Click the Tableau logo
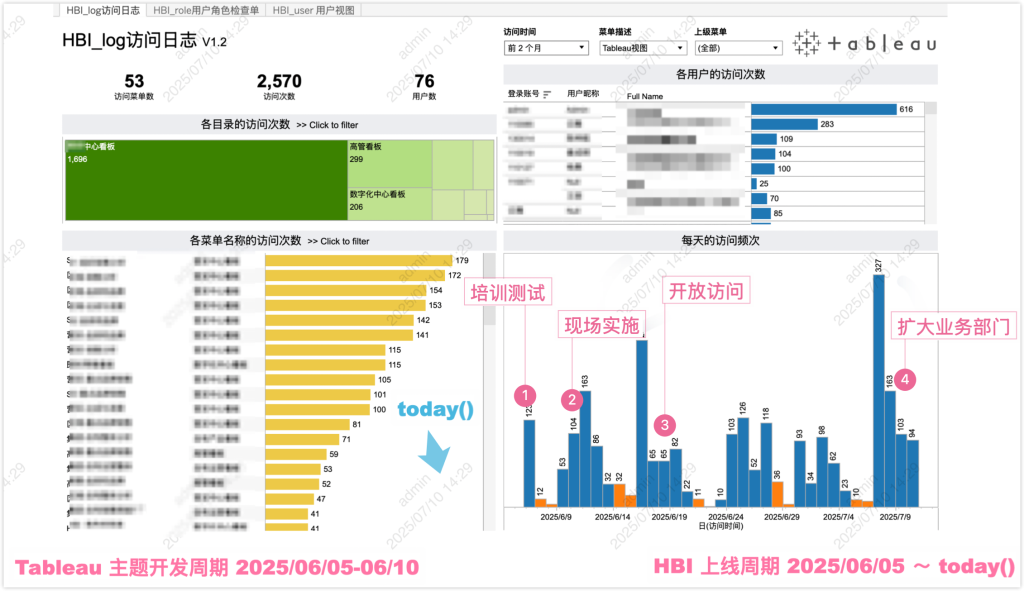Screen dimensions: 1024x591 pos(864,44)
